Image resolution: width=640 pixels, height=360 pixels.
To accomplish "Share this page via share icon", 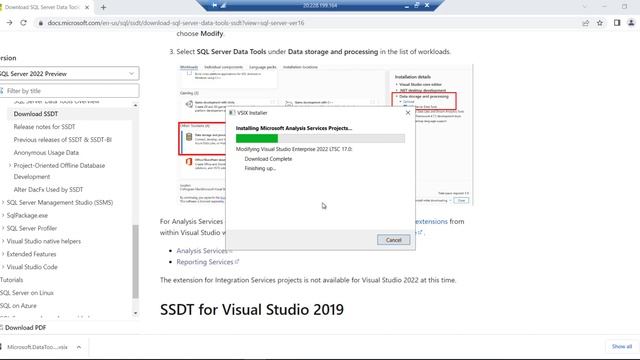I will [x=586, y=23].
